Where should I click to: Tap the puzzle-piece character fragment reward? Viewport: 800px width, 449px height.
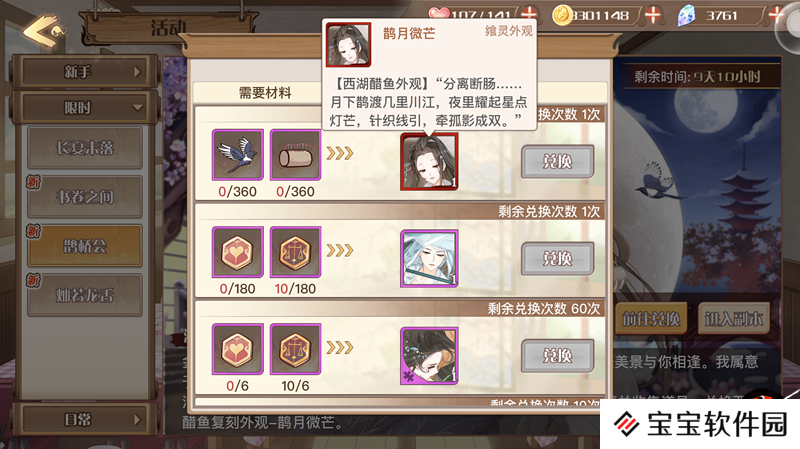pyautogui.click(x=429, y=356)
